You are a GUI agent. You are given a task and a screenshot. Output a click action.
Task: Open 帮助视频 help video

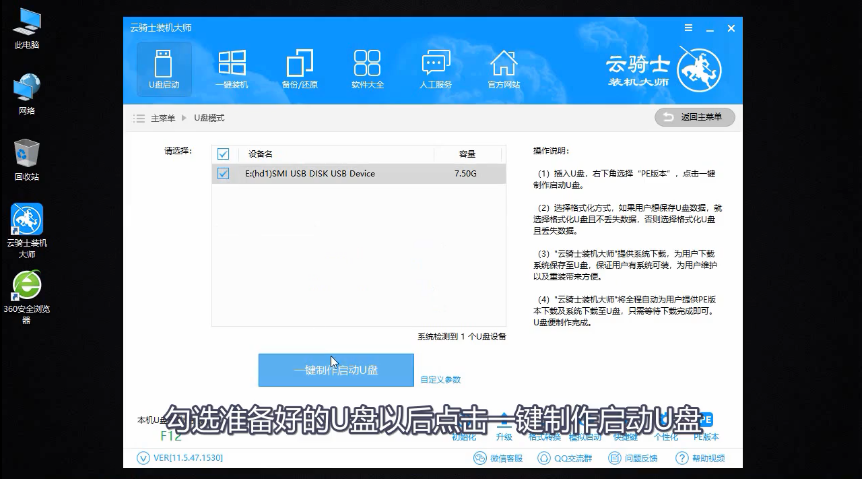[700, 458]
